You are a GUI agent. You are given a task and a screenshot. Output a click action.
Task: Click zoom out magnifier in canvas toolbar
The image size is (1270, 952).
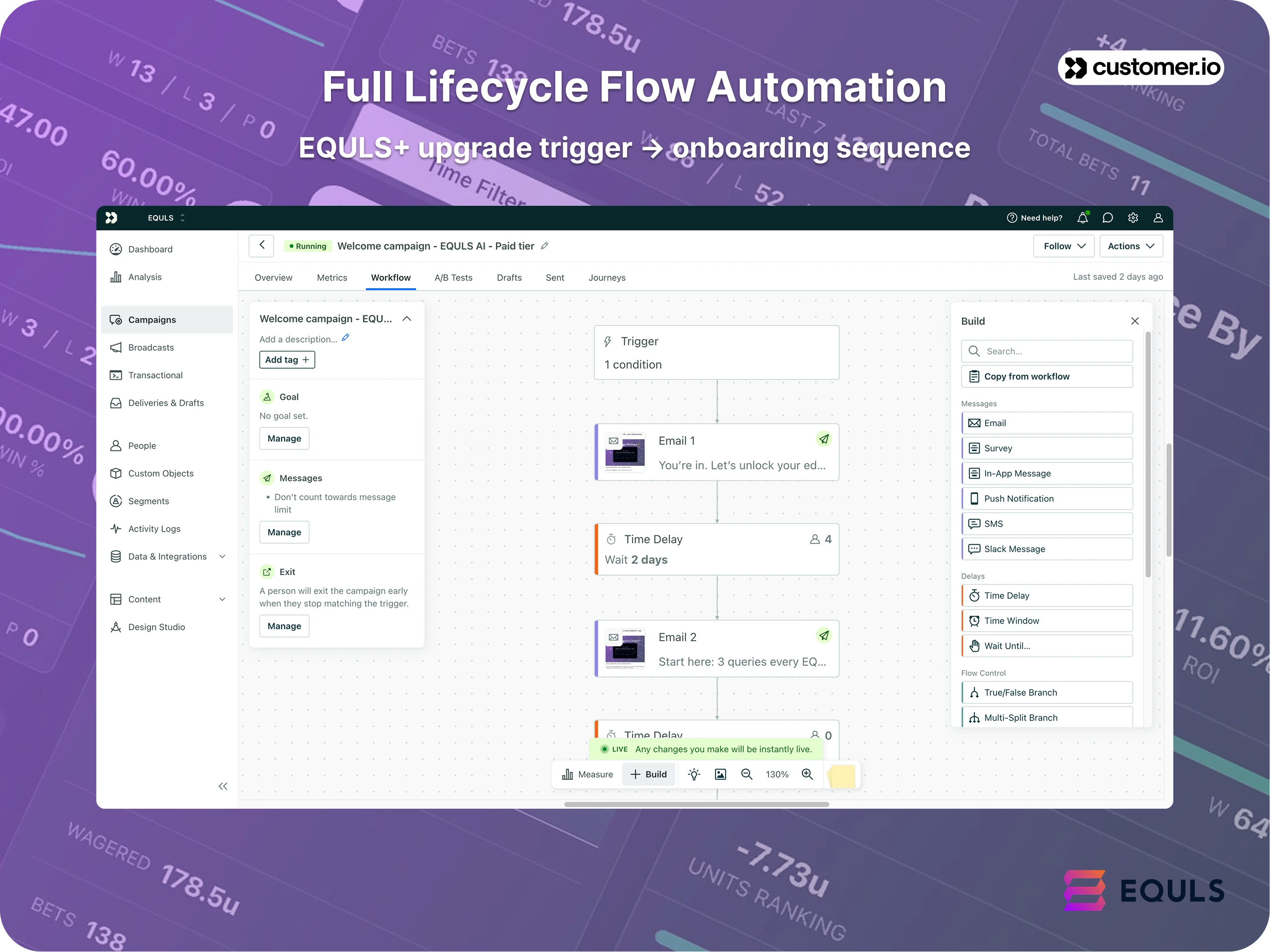[747, 774]
